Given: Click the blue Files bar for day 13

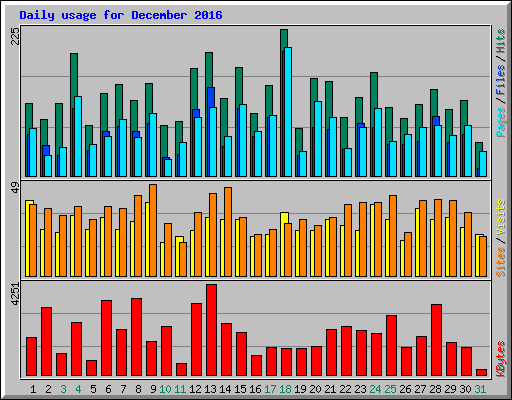Looking at the screenshot, I should (x=211, y=97).
